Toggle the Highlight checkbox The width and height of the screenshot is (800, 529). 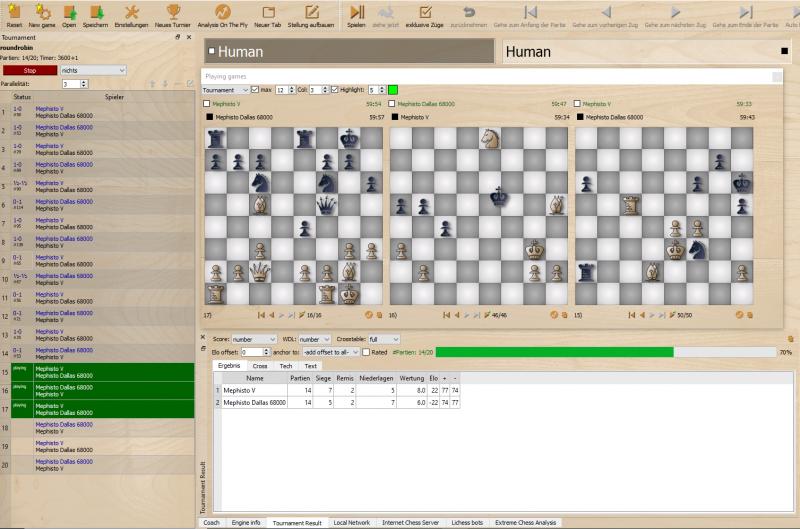click(335, 90)
